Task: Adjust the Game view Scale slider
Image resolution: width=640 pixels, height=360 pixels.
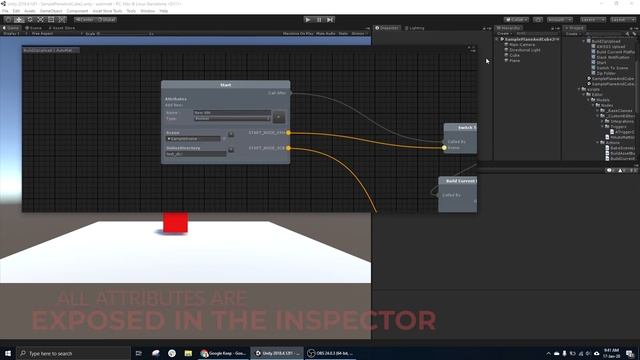Action: [x=124, y=33]
